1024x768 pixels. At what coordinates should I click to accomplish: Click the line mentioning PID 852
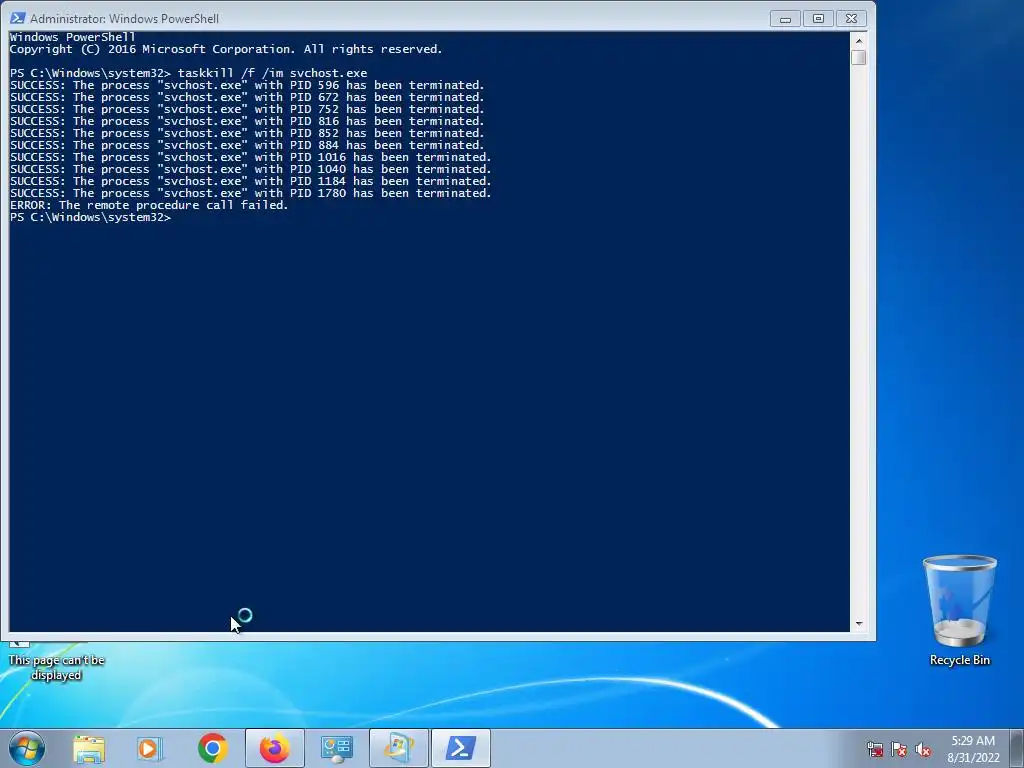coord(247,133)
